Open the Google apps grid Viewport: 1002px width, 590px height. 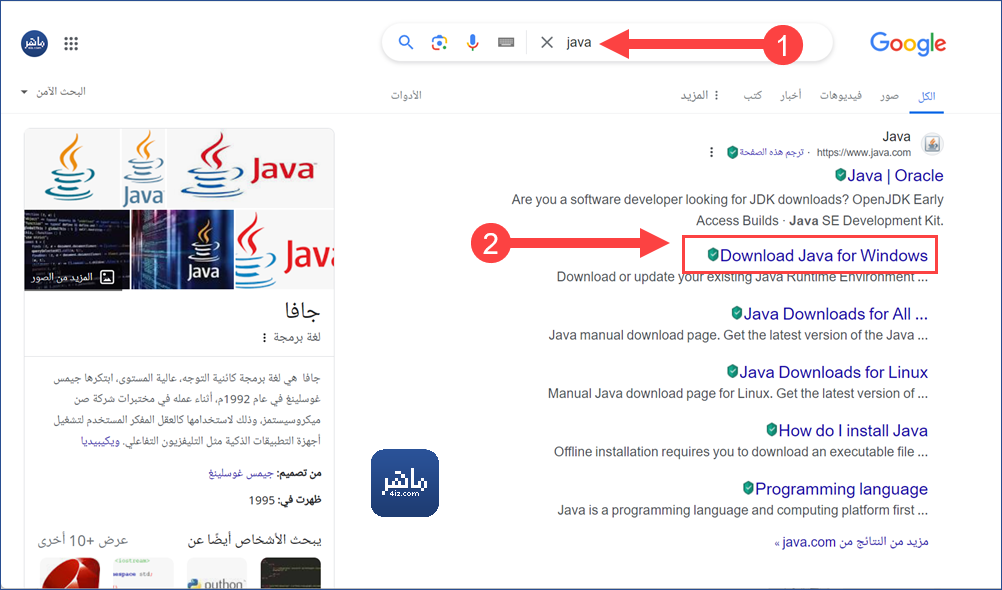(71, 43)
